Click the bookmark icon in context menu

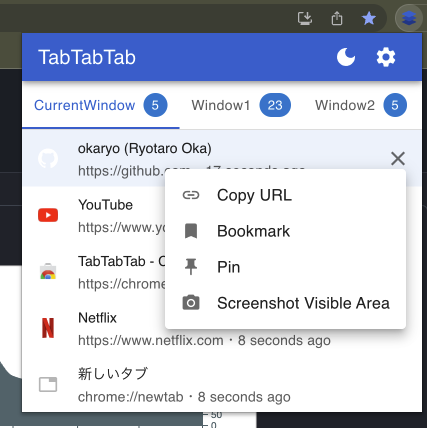[191, 231]
